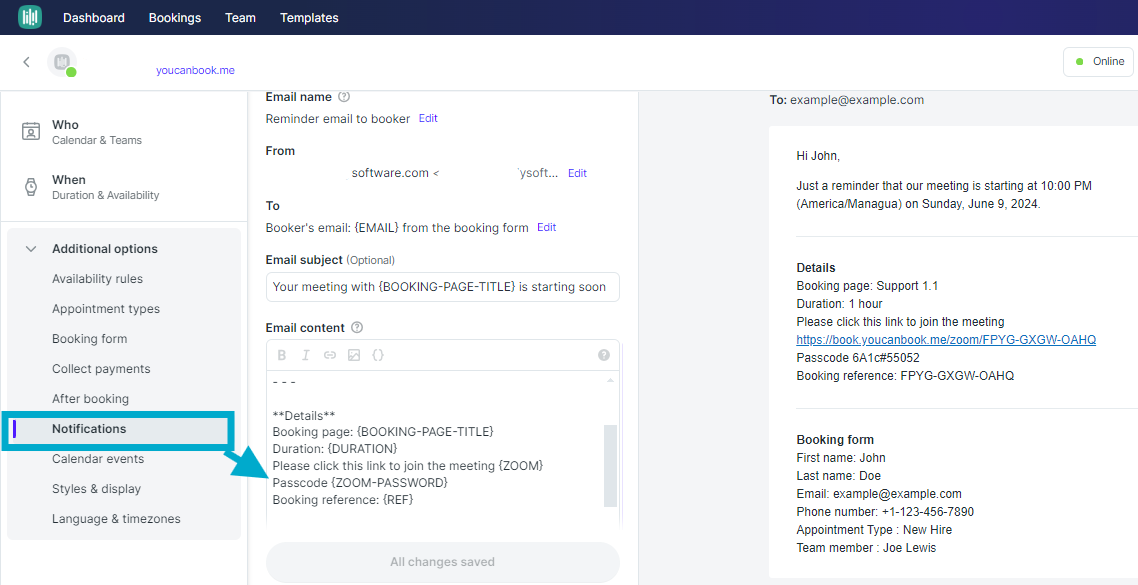Collapse the Additional options section
The image size is (1138, 585).
pos(31,249)
